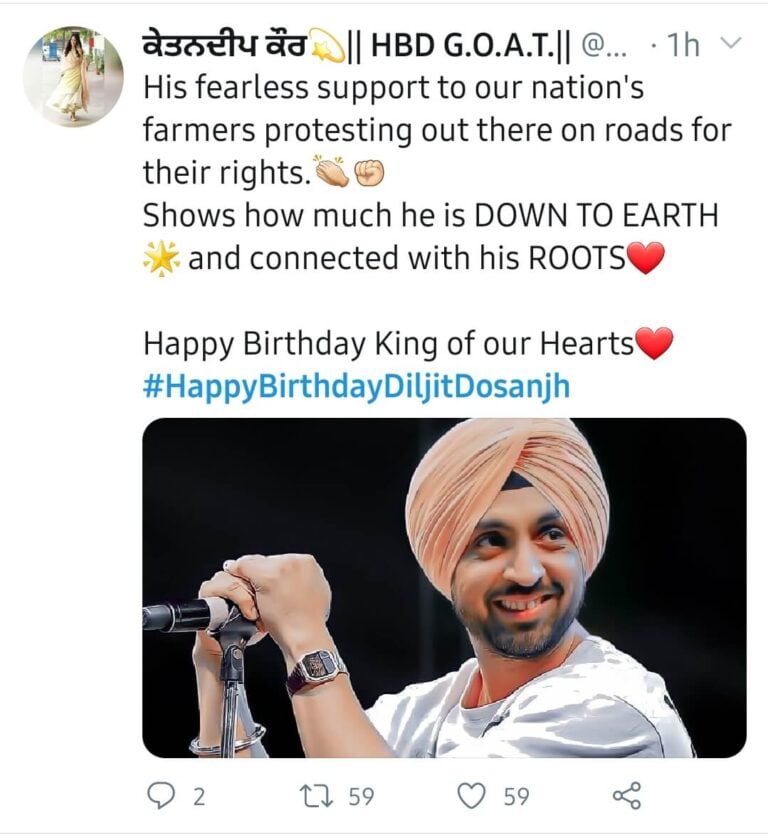
Task: Click the sparkle star emoji before 'and connected'
Action: pyautogui.click(x=161, y=260)
